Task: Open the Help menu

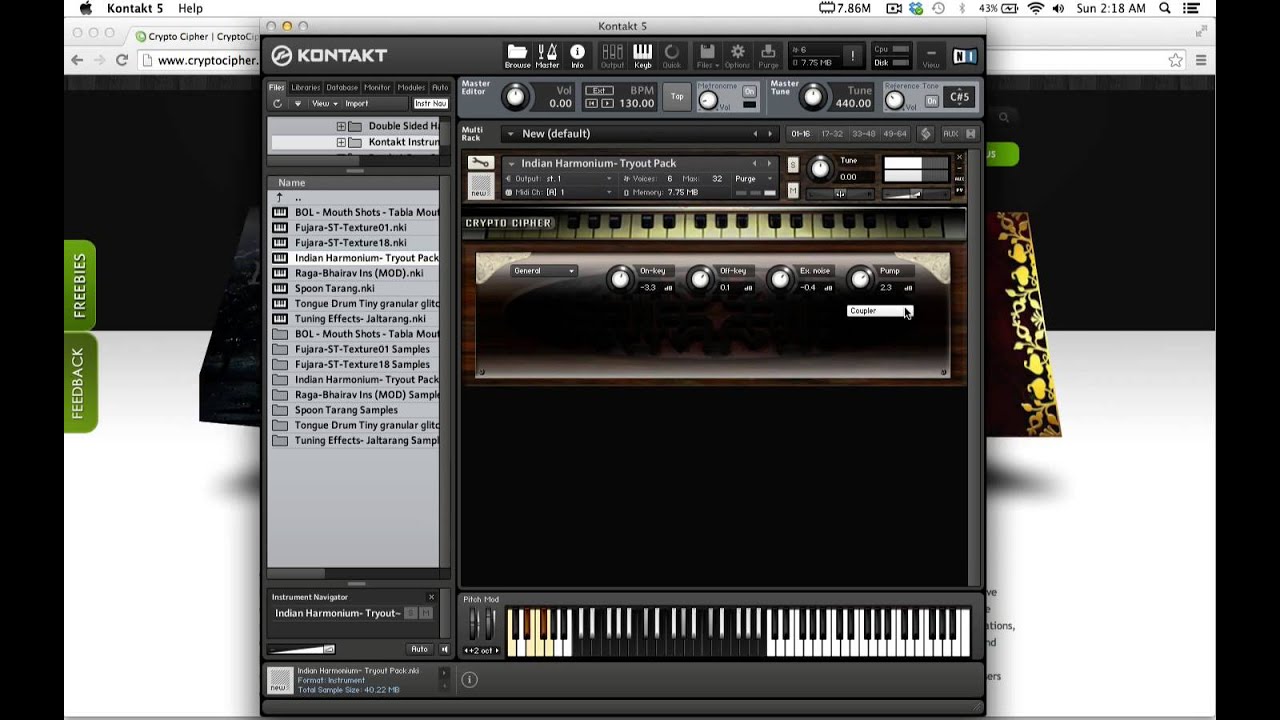Action: [x=190, y=8]
